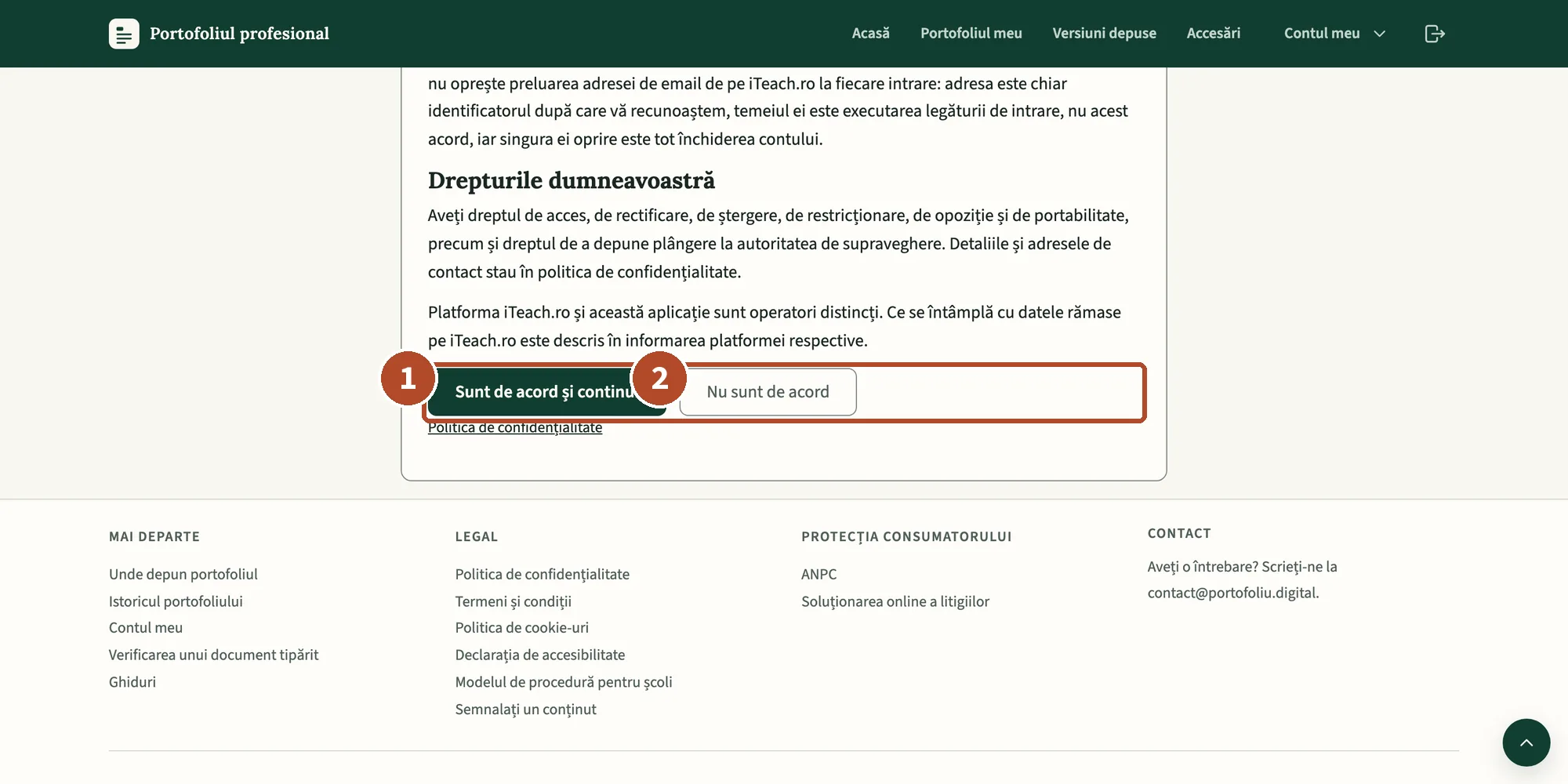Image resolution: width=1568 pixels, height=784 pixels.
Task: Open Politica de confidențialitate in the Legal footer column
Action: pos(543,574)
